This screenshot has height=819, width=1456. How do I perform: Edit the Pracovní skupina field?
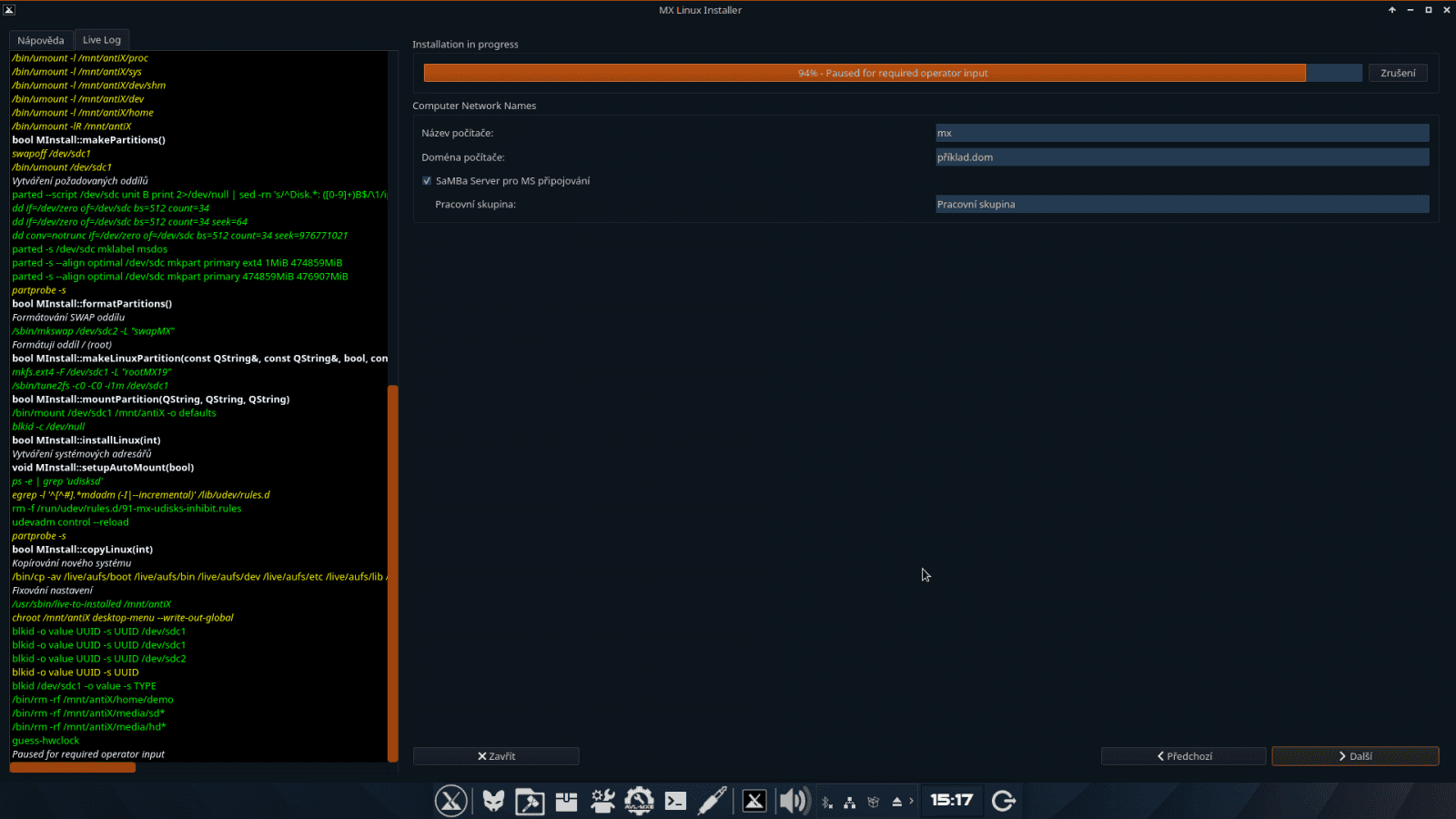point(1181,204)
